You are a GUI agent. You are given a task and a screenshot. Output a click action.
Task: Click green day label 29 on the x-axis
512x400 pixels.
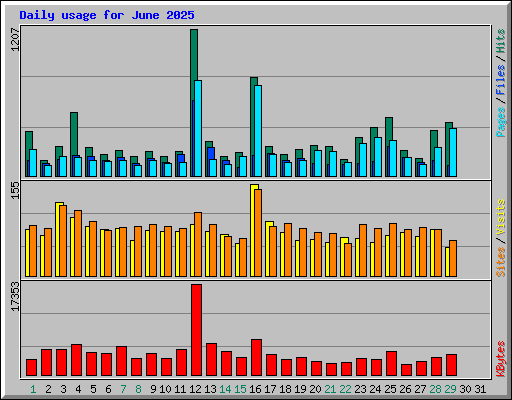pos(450,389)
